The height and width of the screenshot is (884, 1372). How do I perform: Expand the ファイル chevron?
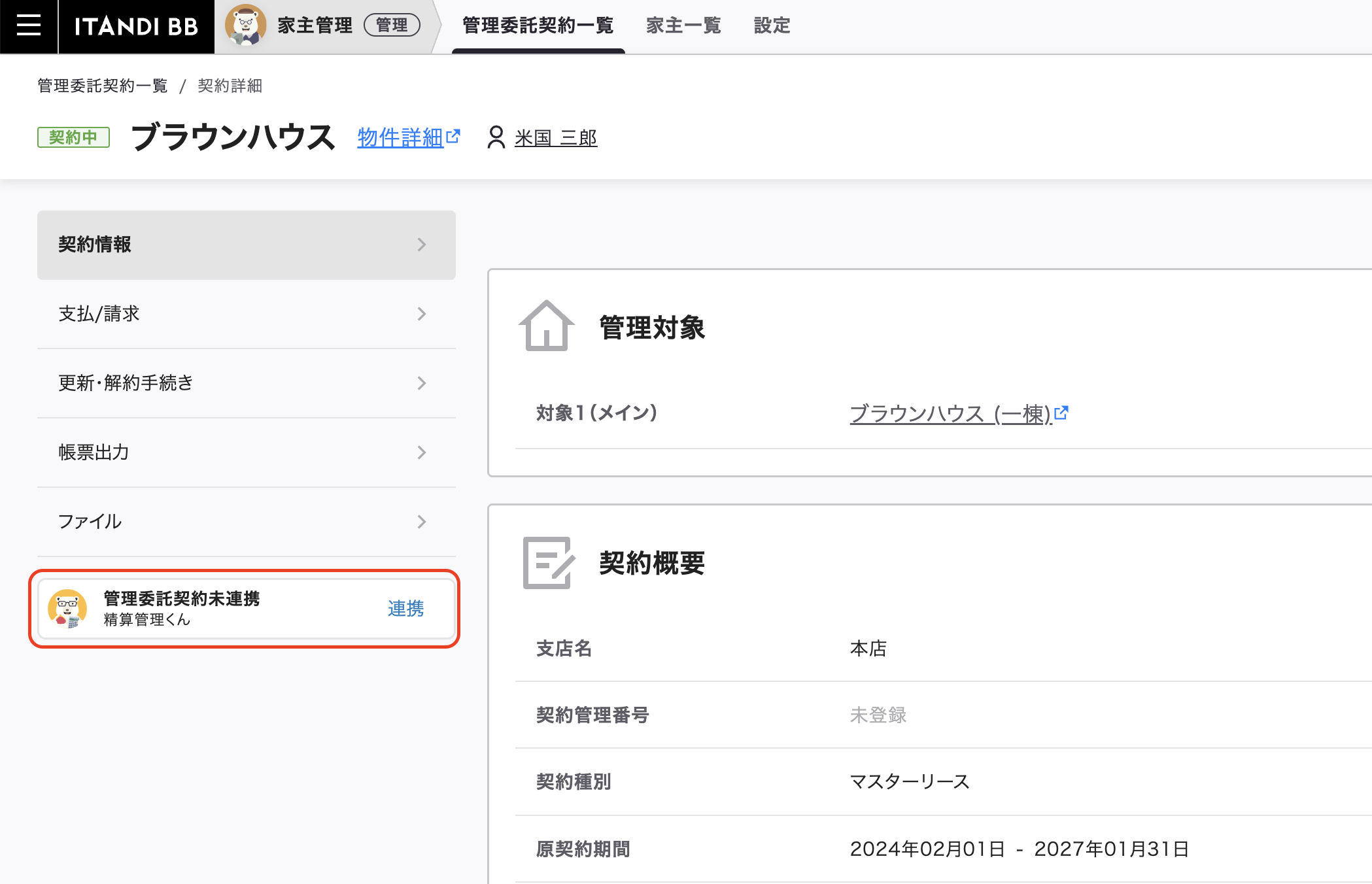pos(422,522)
